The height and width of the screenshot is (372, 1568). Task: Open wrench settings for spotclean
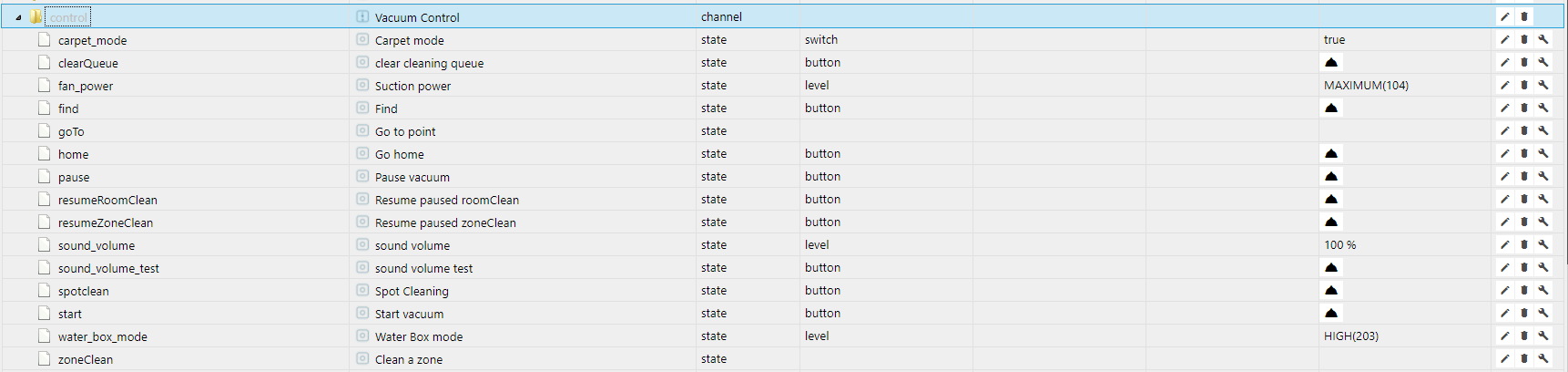click(1543, 290)
